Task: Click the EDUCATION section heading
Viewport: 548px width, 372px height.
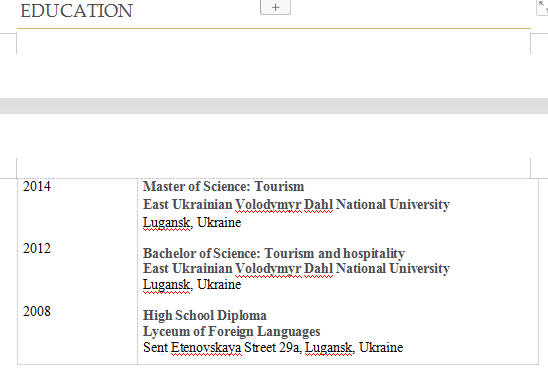Action: pyautogui.click(x=77, y=11)
